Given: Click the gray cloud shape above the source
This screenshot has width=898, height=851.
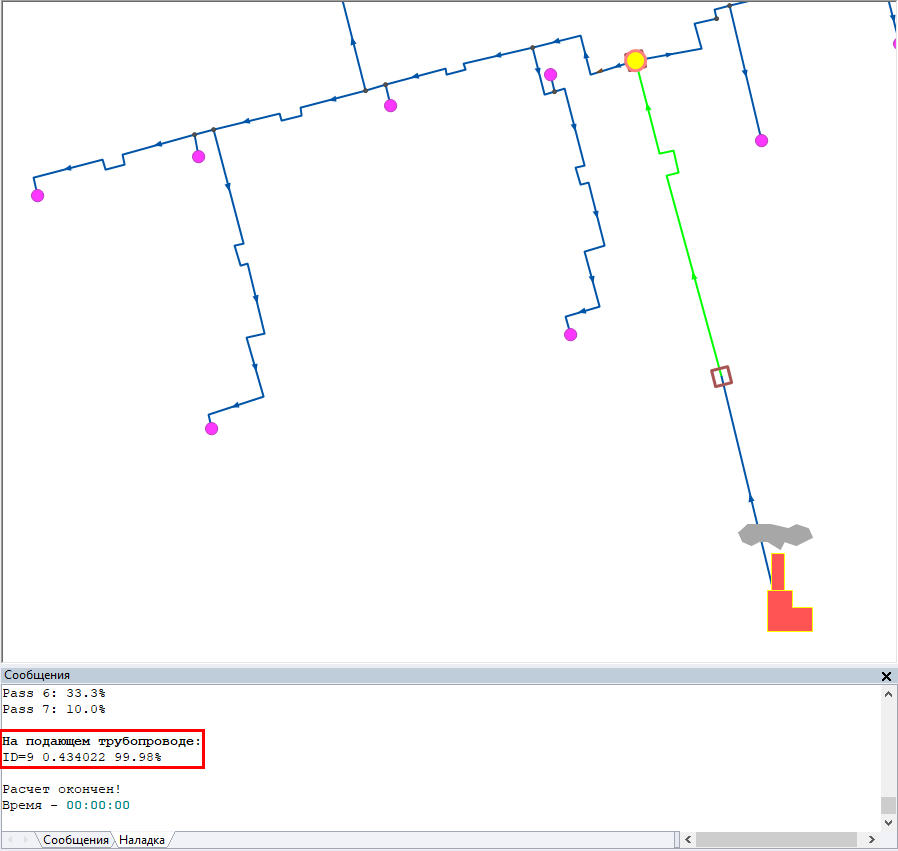Looking at the screenshot, I should (774, 535).
